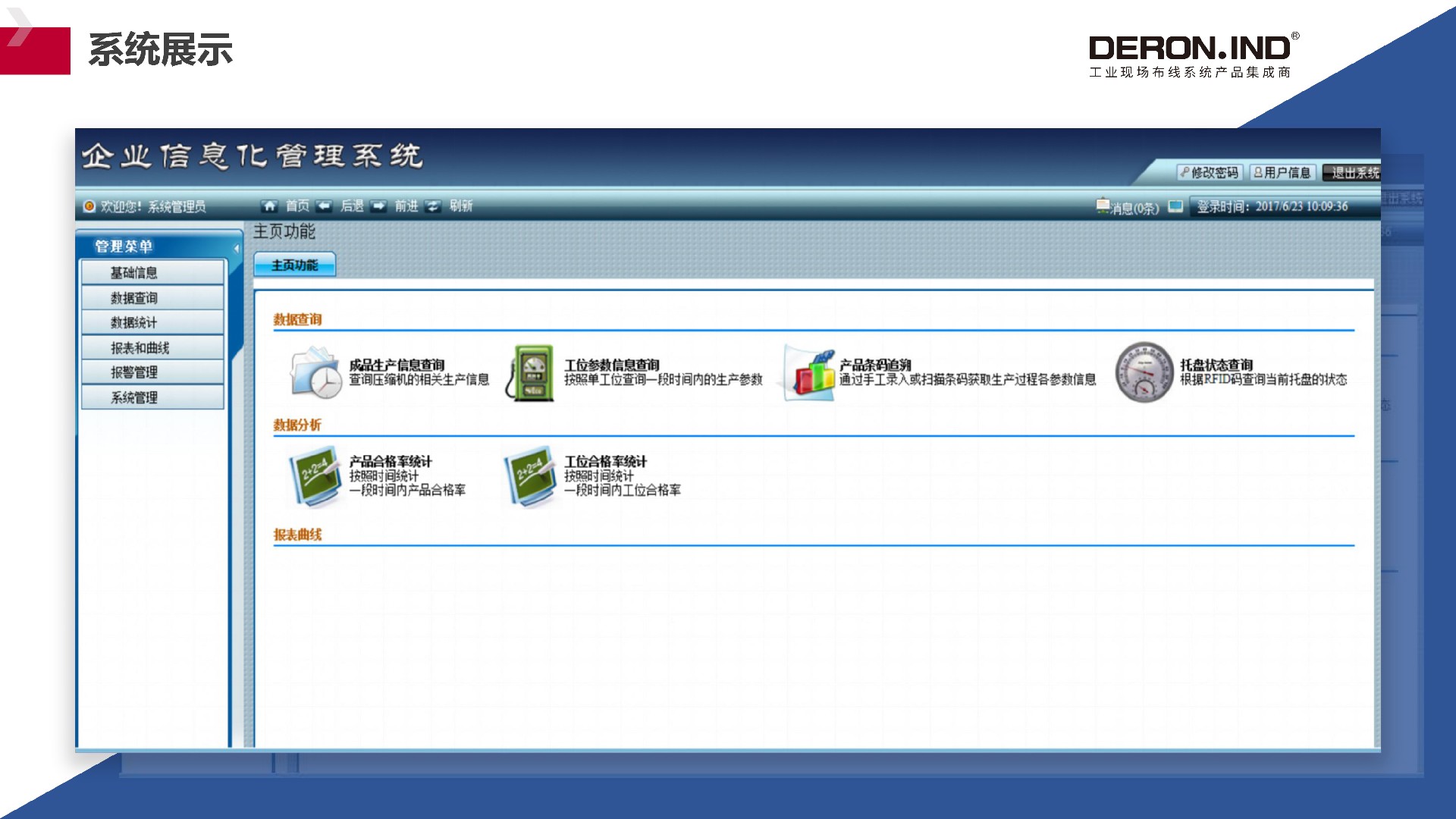Click the 前进 forward arrow icon

coord(379,206)
